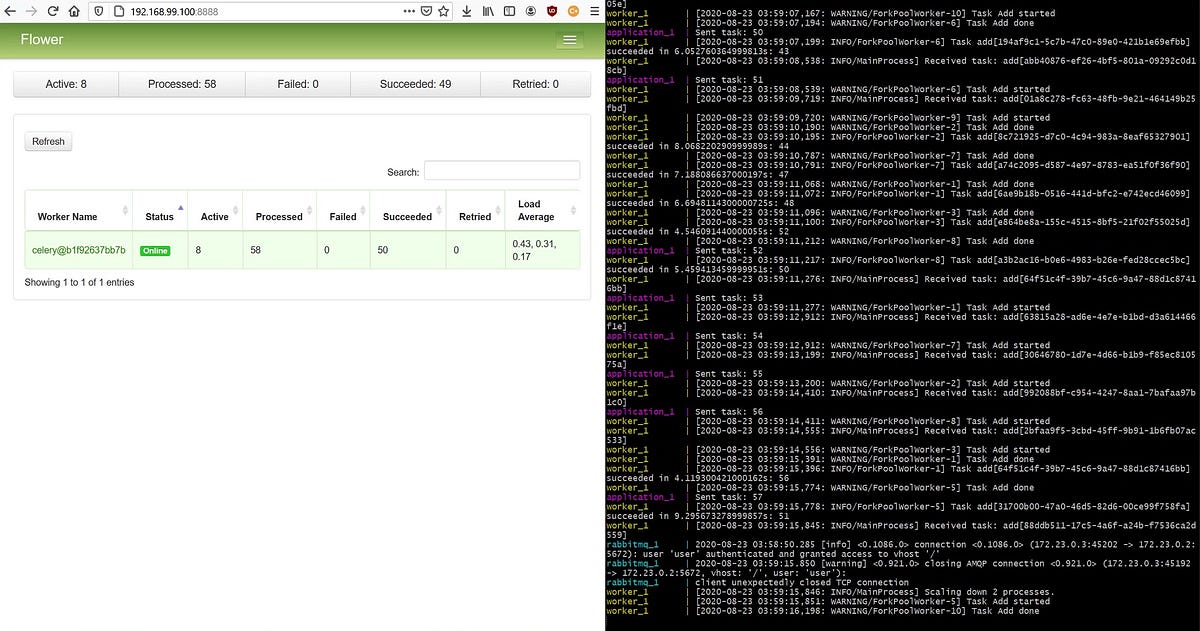Click the Refresh button
Image resolution: width=1200 pixels, height=631 pixels.
47,141
